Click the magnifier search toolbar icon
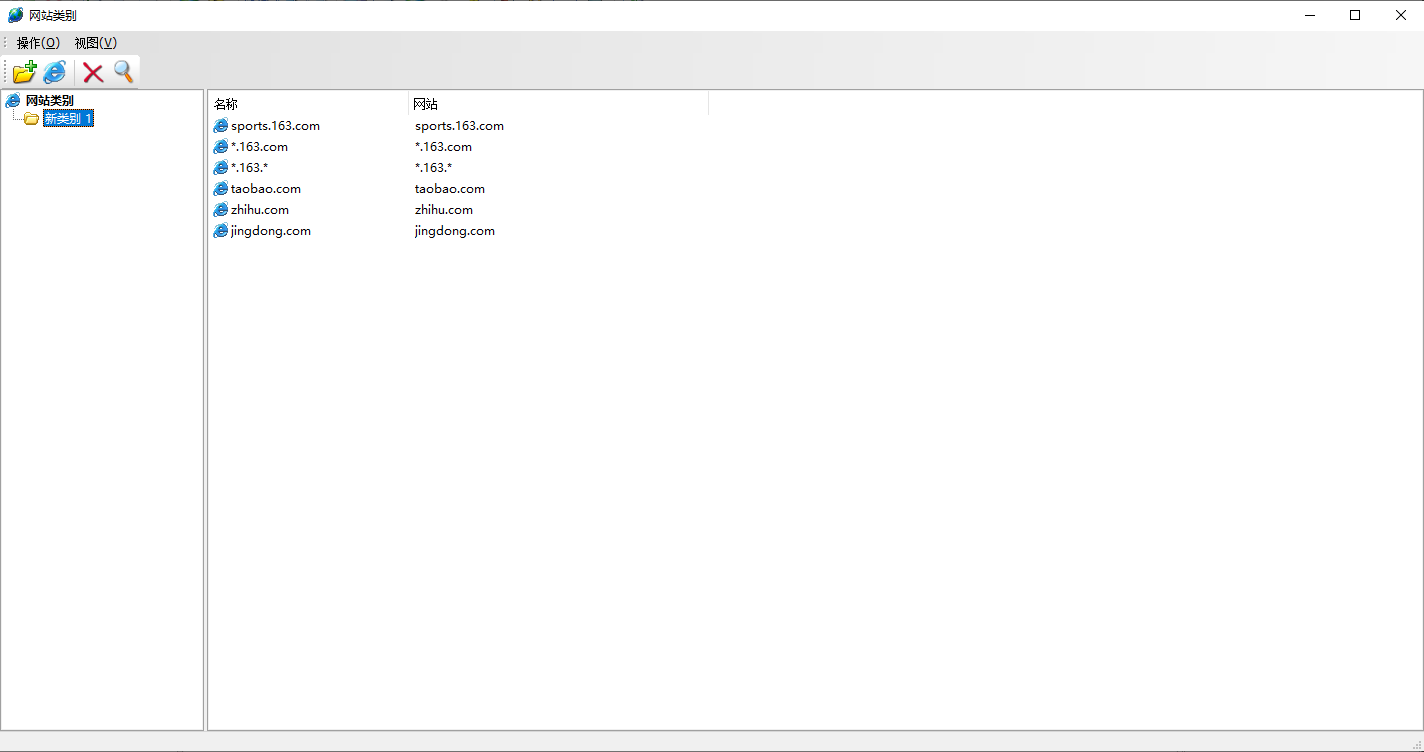The image size is (1424, 752). [123, 72]
